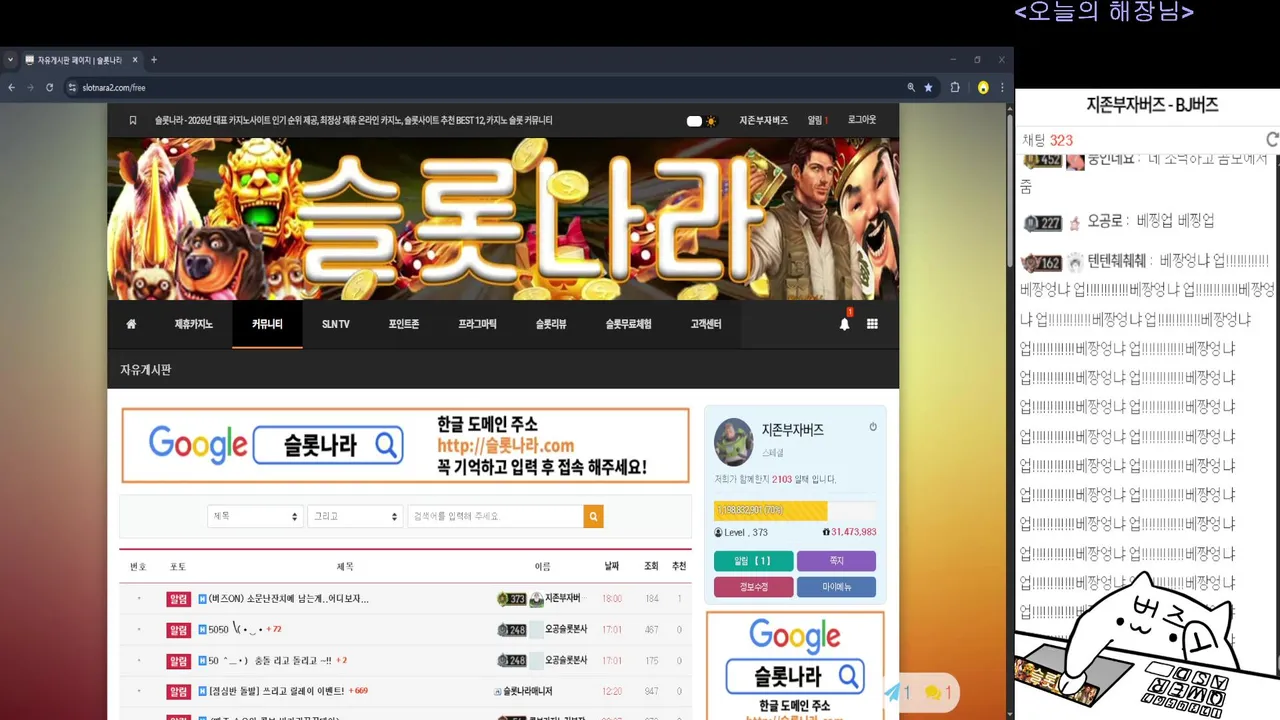1280x720 pixels.
Task: Click the 날짜 column header
Action: [x=612, y=566]
